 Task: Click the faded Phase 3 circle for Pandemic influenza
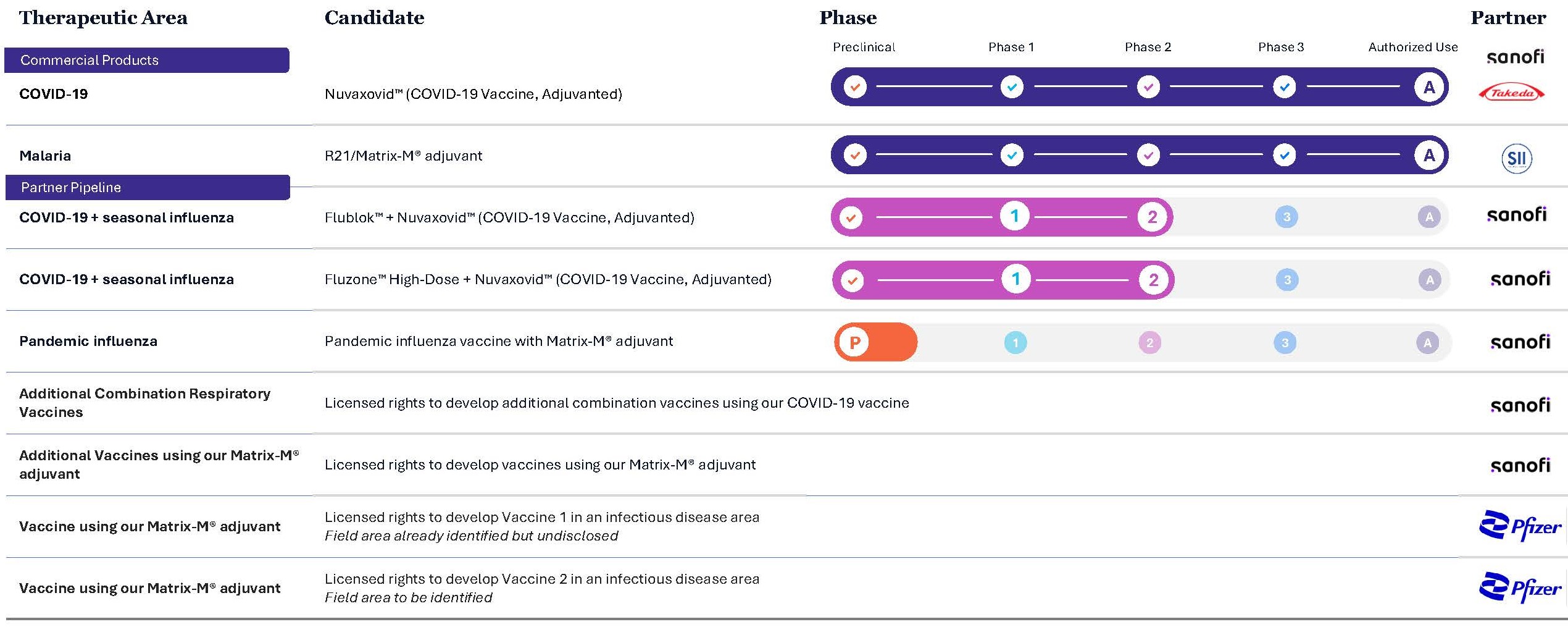click(x=1285, y=342)
